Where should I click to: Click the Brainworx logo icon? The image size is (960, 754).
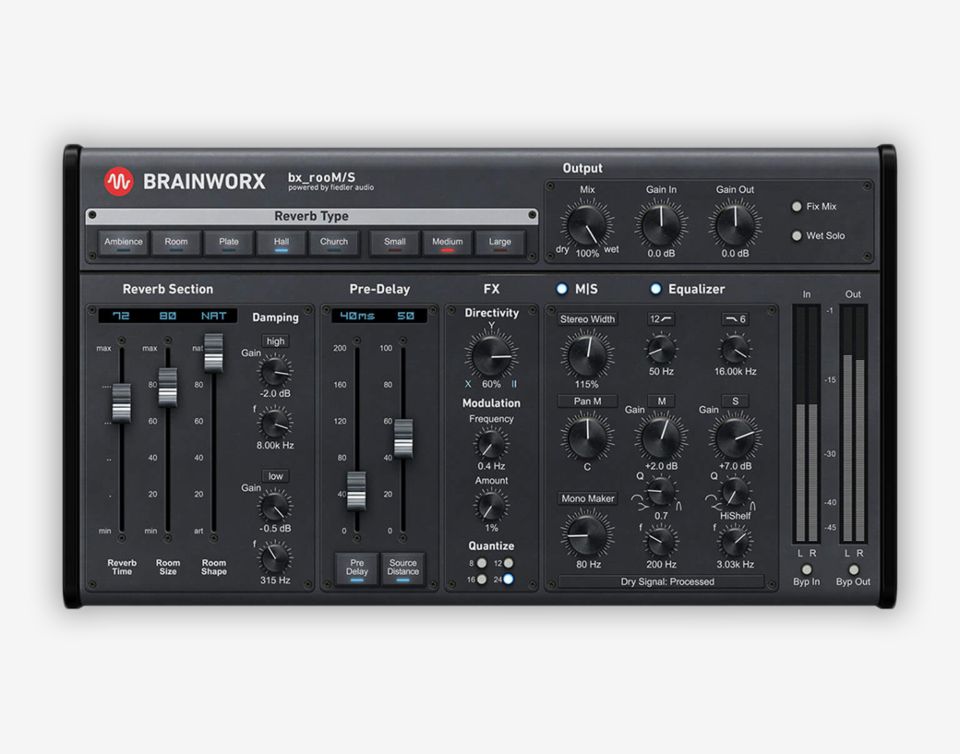(x=119, y=182)
